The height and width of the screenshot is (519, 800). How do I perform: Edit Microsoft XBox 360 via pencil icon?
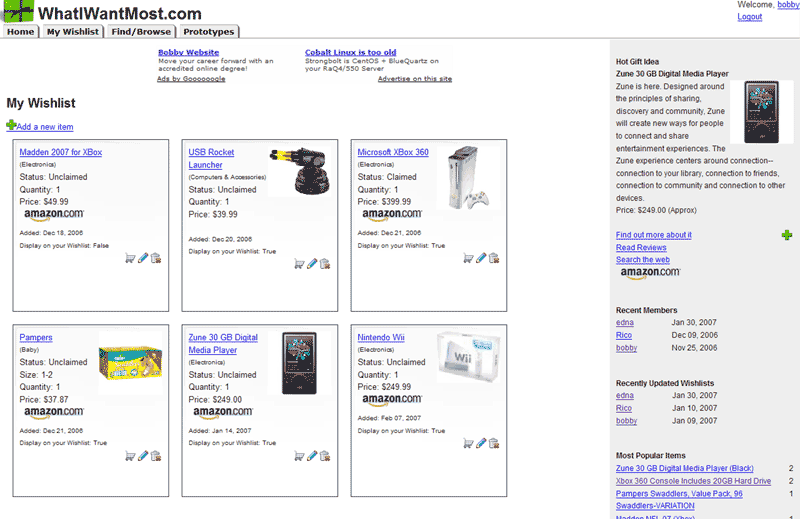point(481,258)
